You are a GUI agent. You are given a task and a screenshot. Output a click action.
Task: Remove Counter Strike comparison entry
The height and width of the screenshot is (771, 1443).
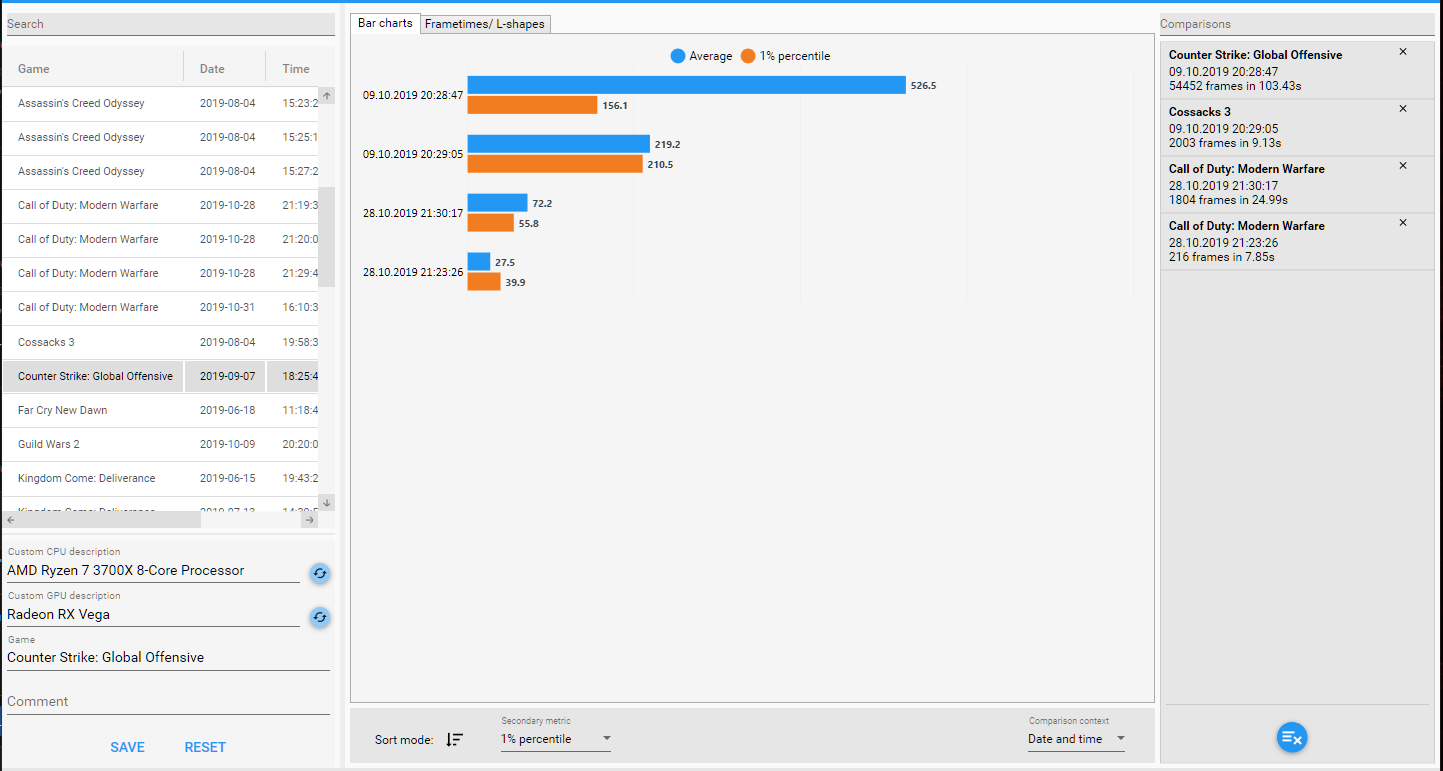coord(1402,51)
